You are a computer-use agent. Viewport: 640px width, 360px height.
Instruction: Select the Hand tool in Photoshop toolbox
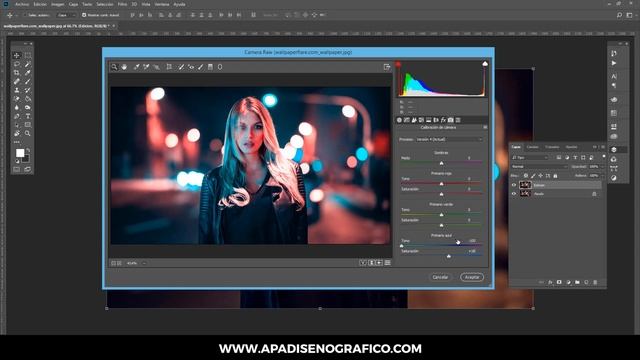tap(17, 133)
